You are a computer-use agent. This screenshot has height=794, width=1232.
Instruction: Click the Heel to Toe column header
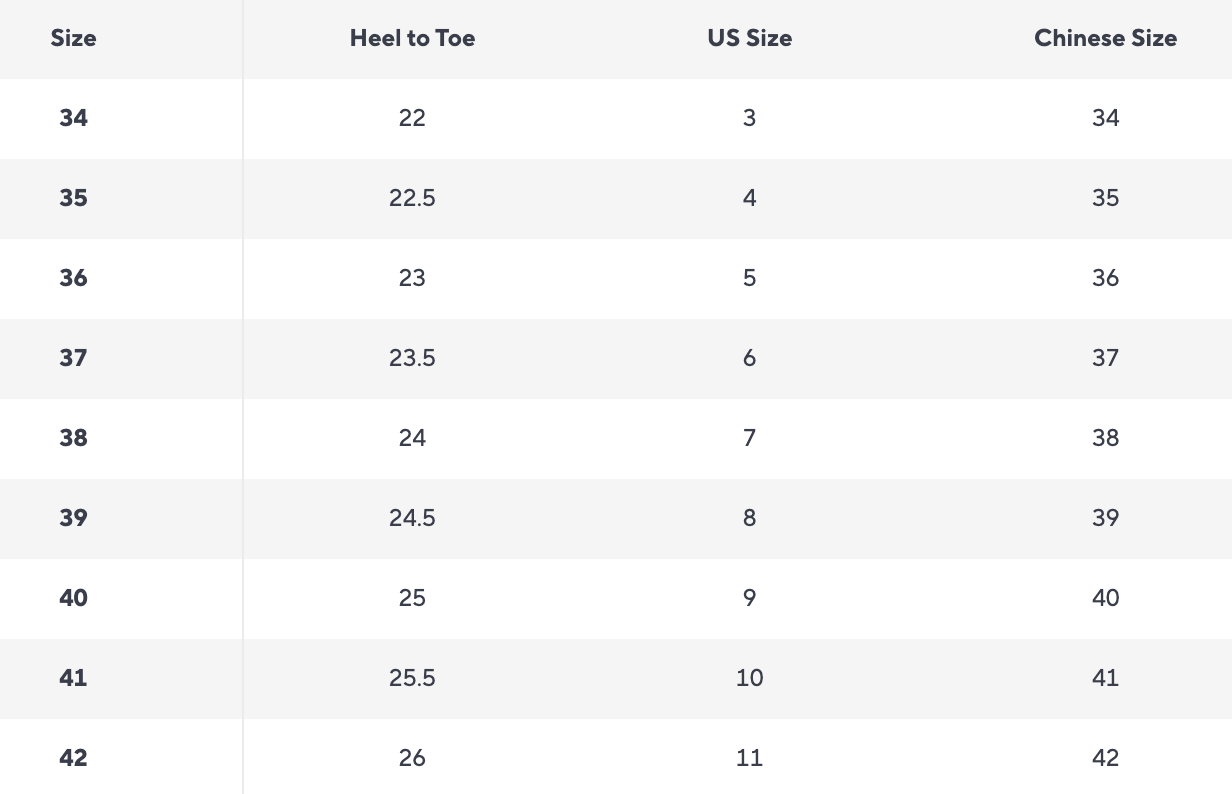[x=412, y=38]
